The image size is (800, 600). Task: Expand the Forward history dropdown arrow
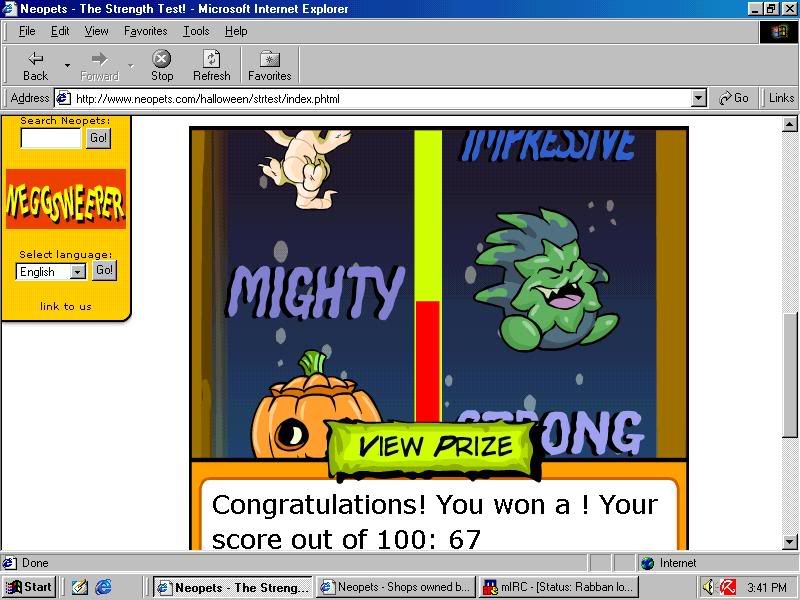[131, 66]
